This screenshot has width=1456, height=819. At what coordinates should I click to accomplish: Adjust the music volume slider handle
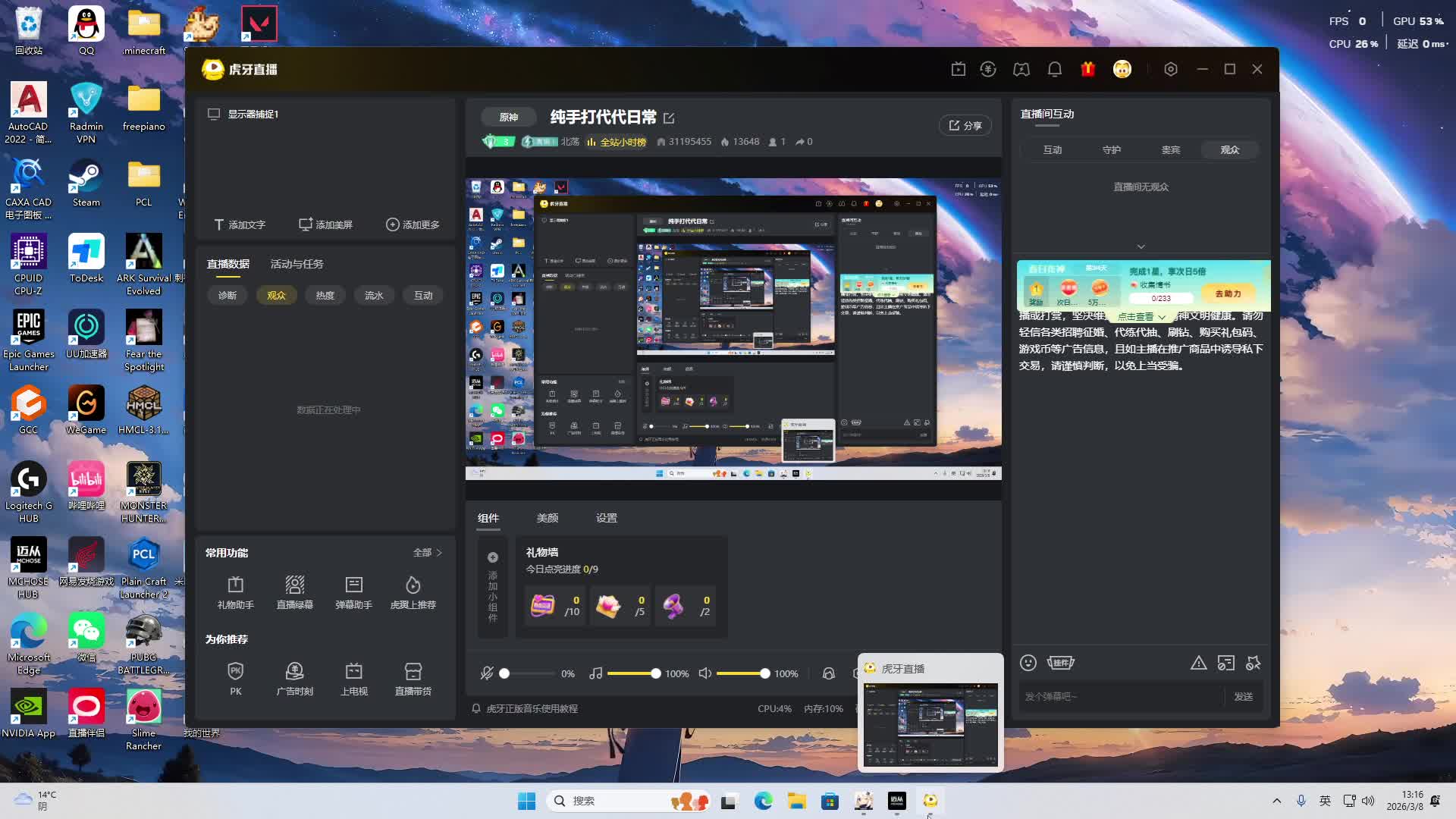point(655,673)
